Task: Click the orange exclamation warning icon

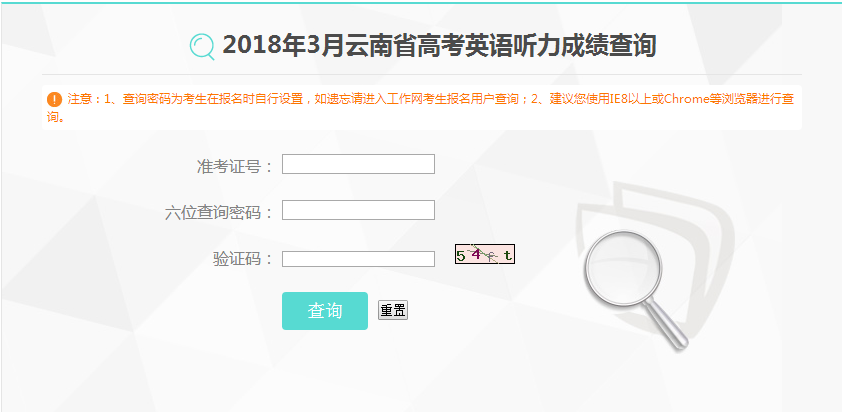Action: (x=54, y=99)
